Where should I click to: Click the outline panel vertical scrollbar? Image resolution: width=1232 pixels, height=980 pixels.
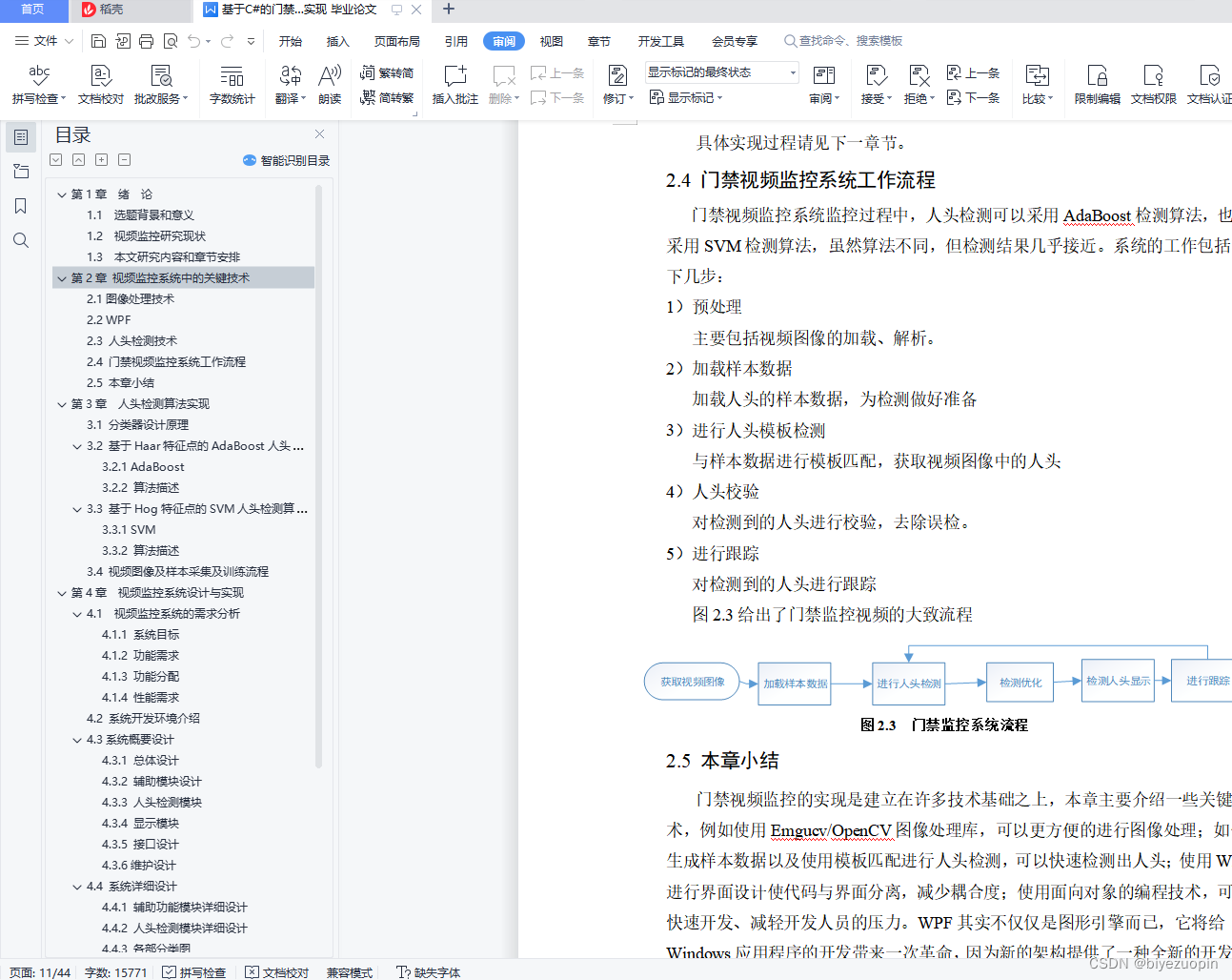pyautogui.click(x=318, y=477)
